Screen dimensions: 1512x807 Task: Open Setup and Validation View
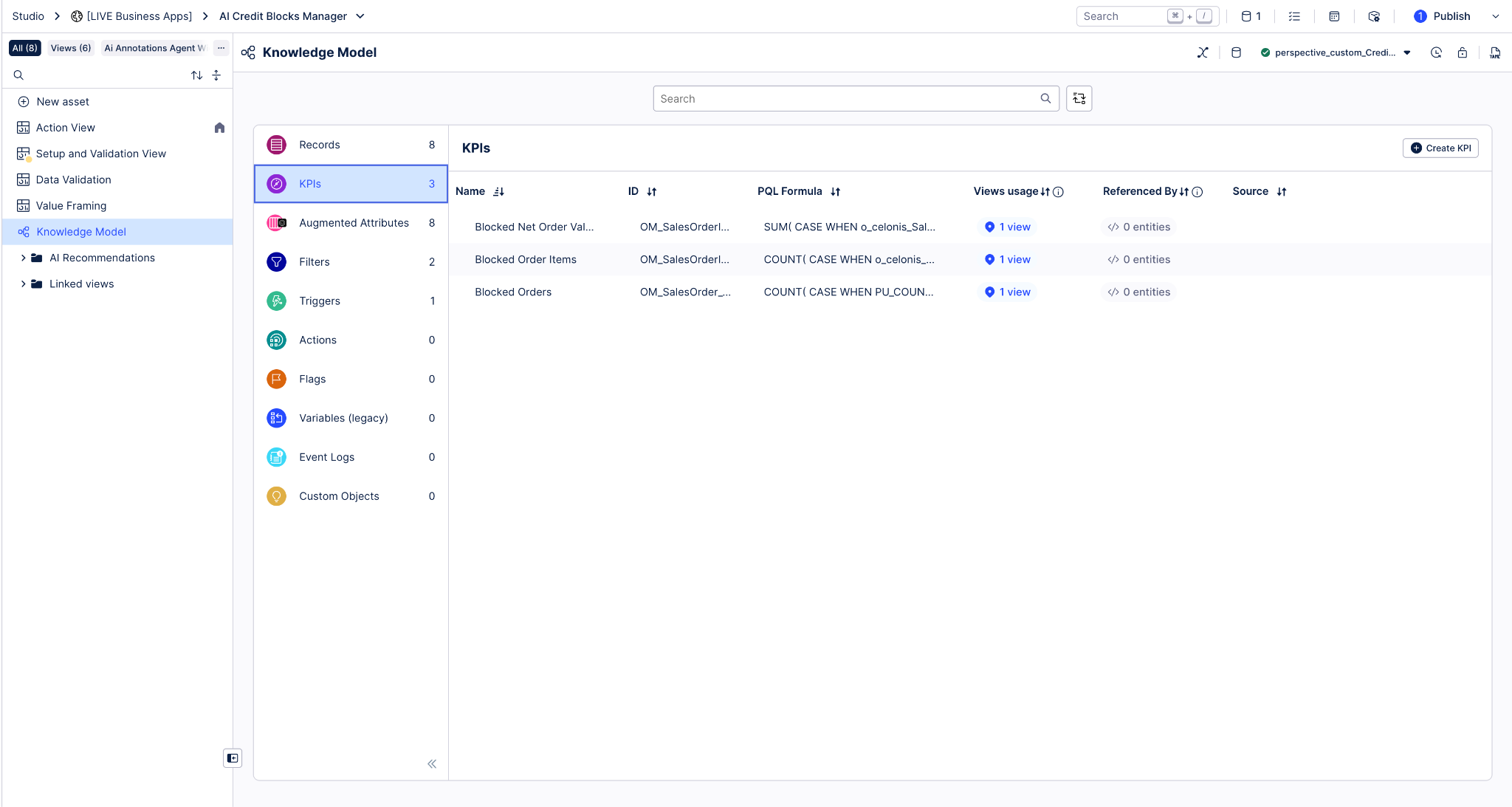coord(101,154)
